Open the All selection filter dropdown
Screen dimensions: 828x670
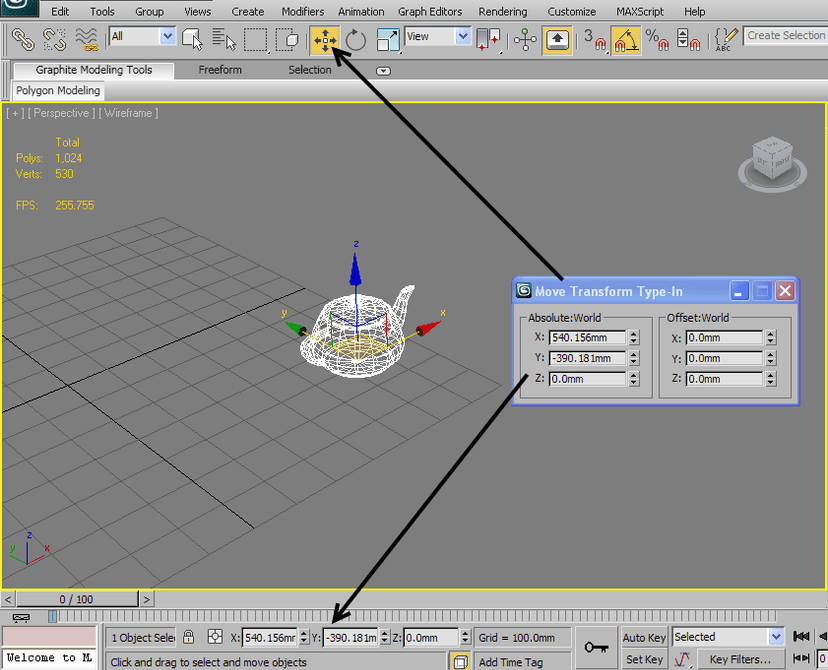[x=143, y=36]
